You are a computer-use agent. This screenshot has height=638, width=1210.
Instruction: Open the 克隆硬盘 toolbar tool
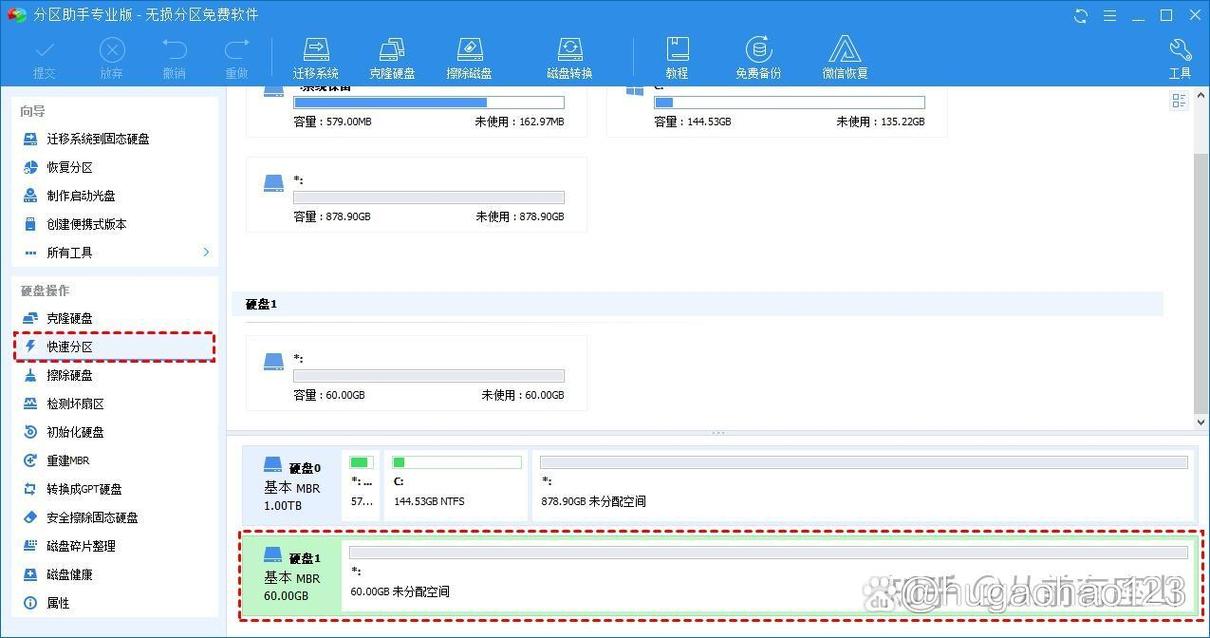point(392,57)
